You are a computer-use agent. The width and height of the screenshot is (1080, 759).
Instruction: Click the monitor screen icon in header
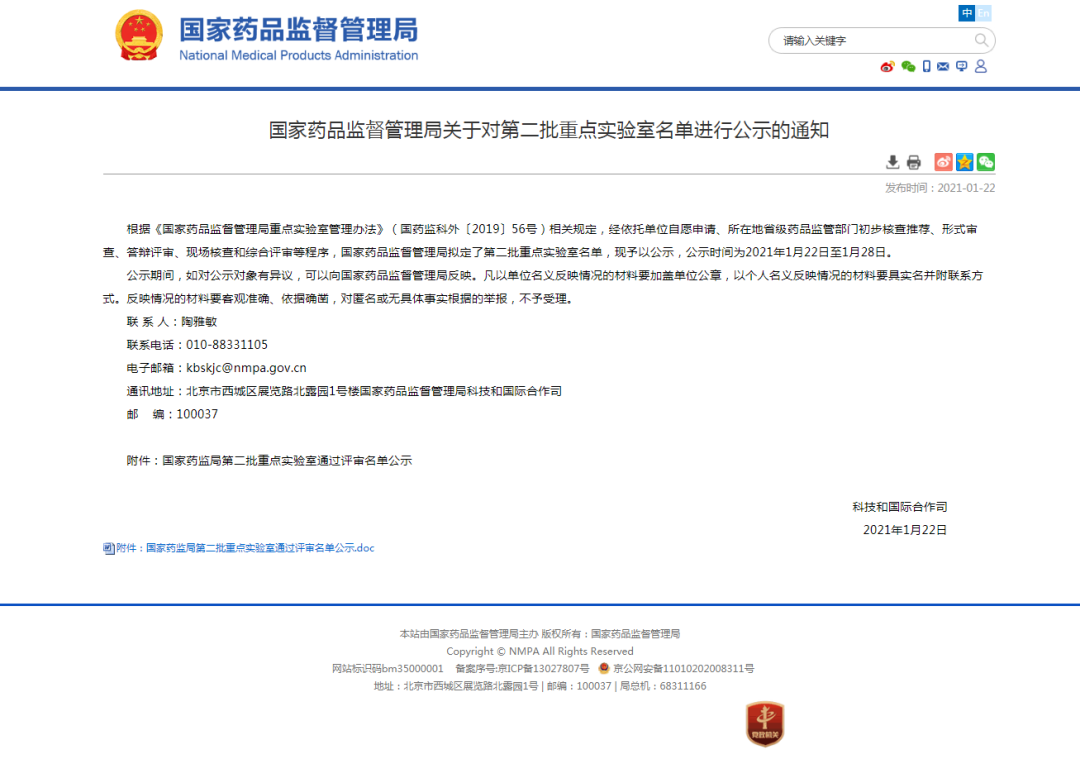point(961,67)
